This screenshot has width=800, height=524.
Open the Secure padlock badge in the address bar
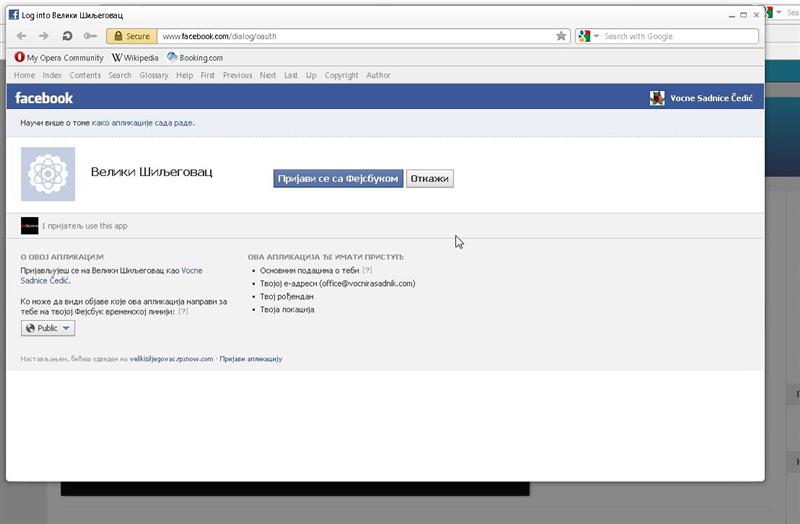pos(132,36)
